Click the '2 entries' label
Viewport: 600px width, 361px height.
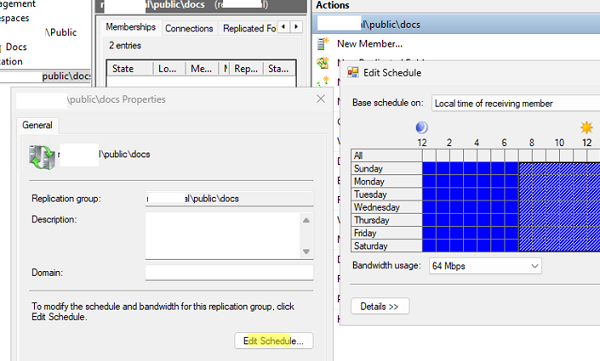tap(125, 46)
